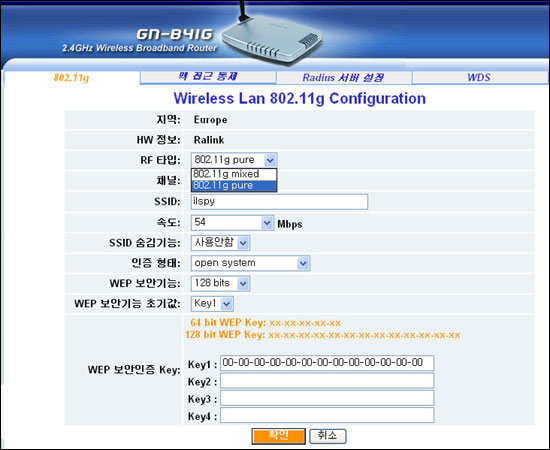The width and height of the screenshot is (550, 450).
Task: Open the SSID hide function dropdown
Action: pyautogui.click(x=243, y=243)
